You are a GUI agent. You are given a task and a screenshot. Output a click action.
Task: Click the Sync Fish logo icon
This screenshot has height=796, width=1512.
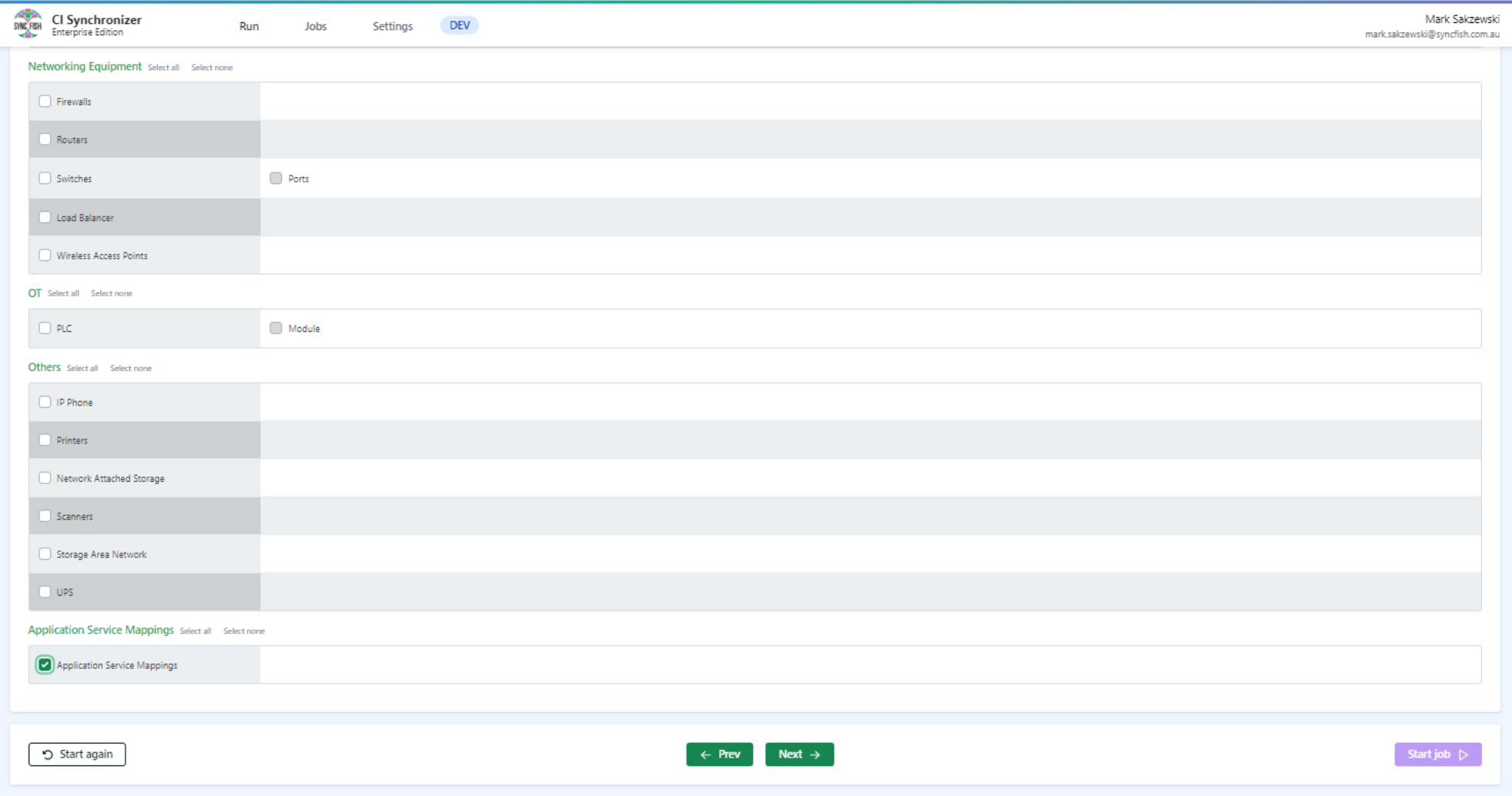click(28, 24)
